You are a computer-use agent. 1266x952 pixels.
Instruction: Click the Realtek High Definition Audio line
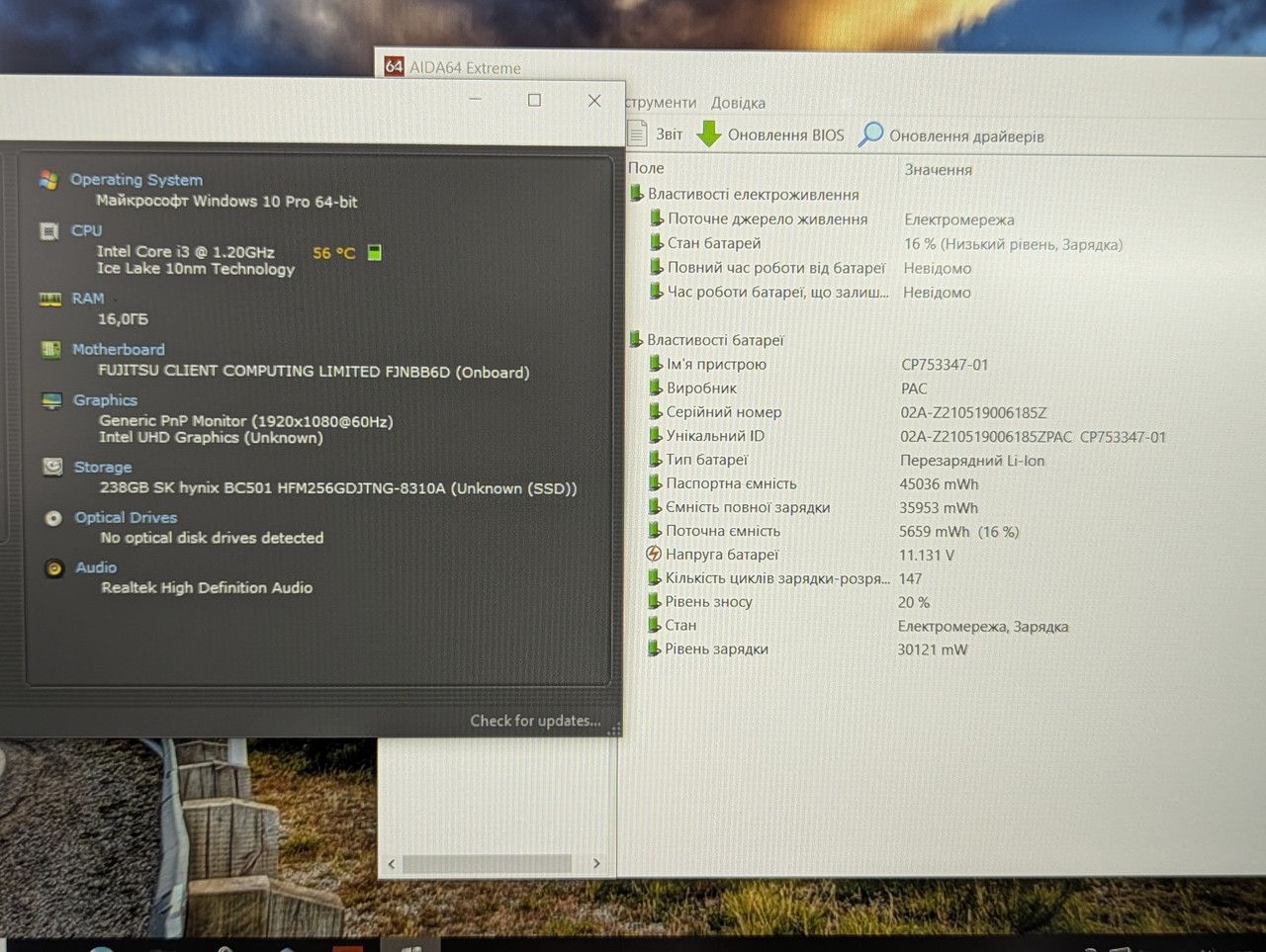(x=207, y=587)
